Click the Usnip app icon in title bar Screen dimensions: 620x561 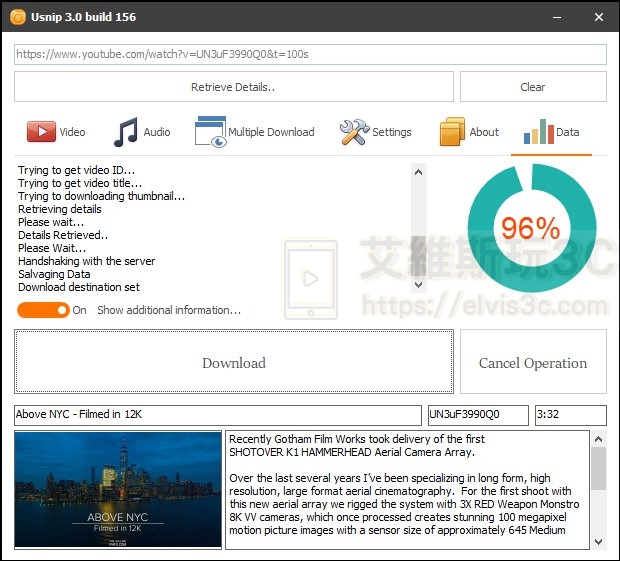pyautogui.click(x=17, y=17)
